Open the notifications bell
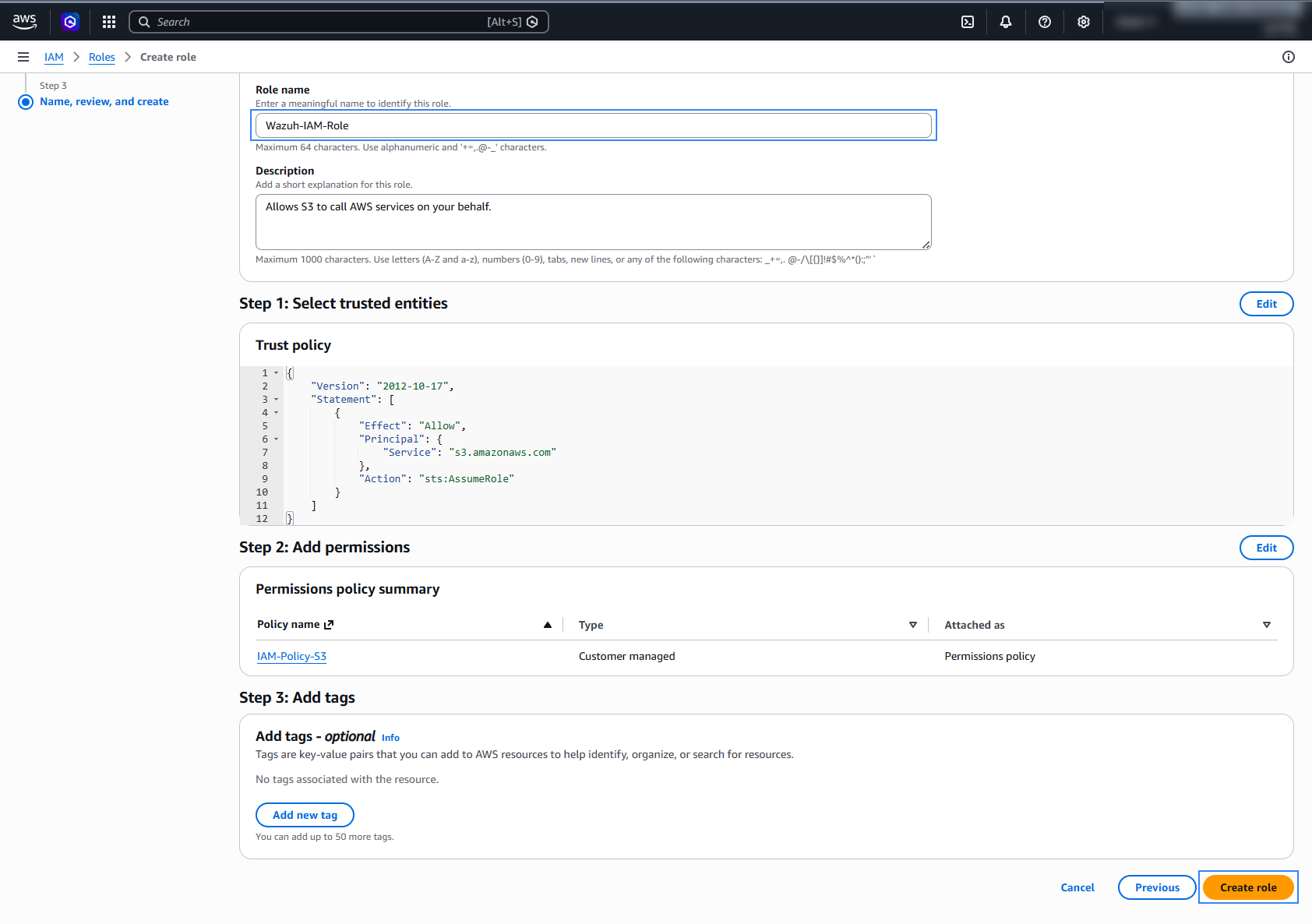 [x=1006, y=22]
